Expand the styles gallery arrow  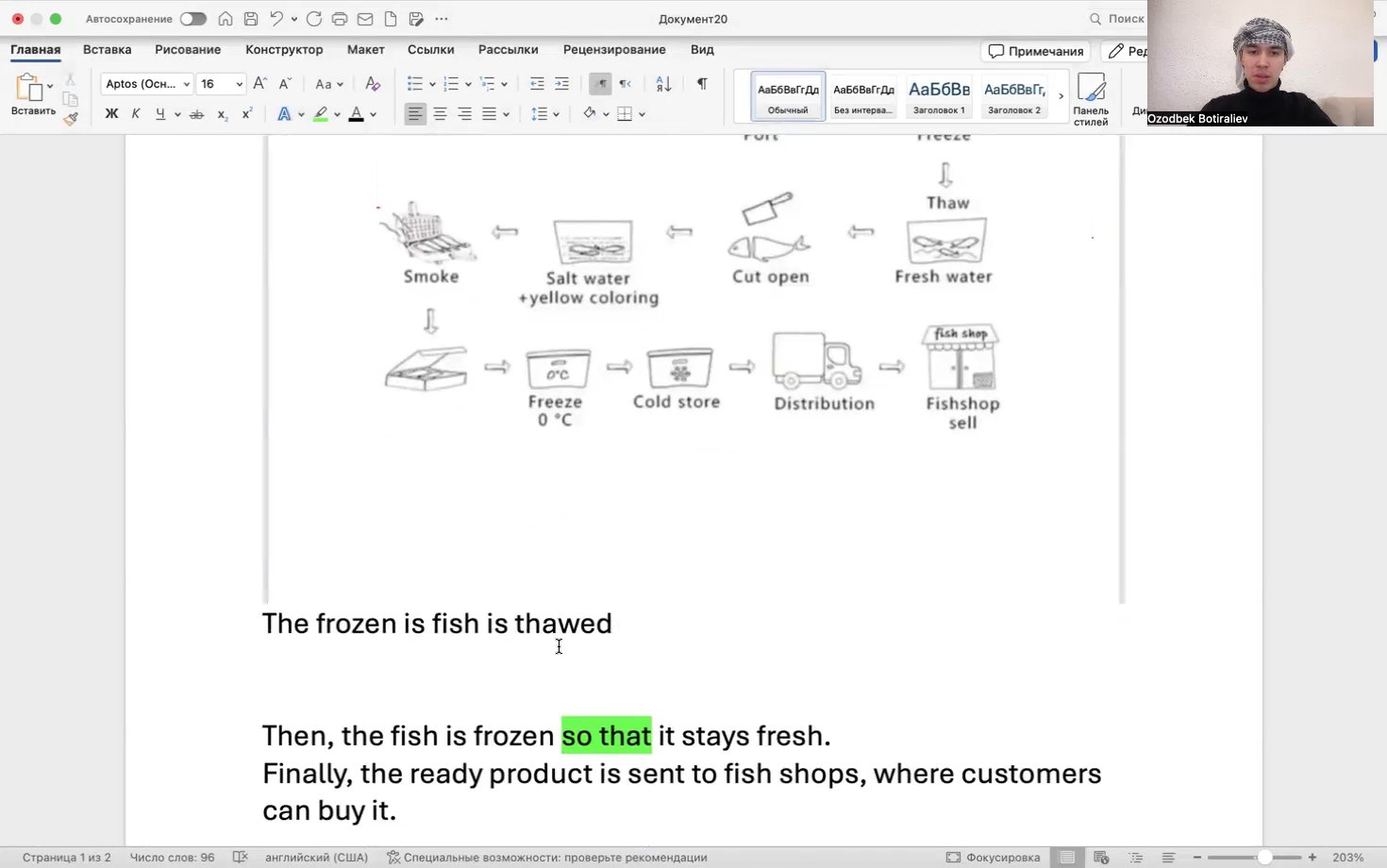point(1061,96)
